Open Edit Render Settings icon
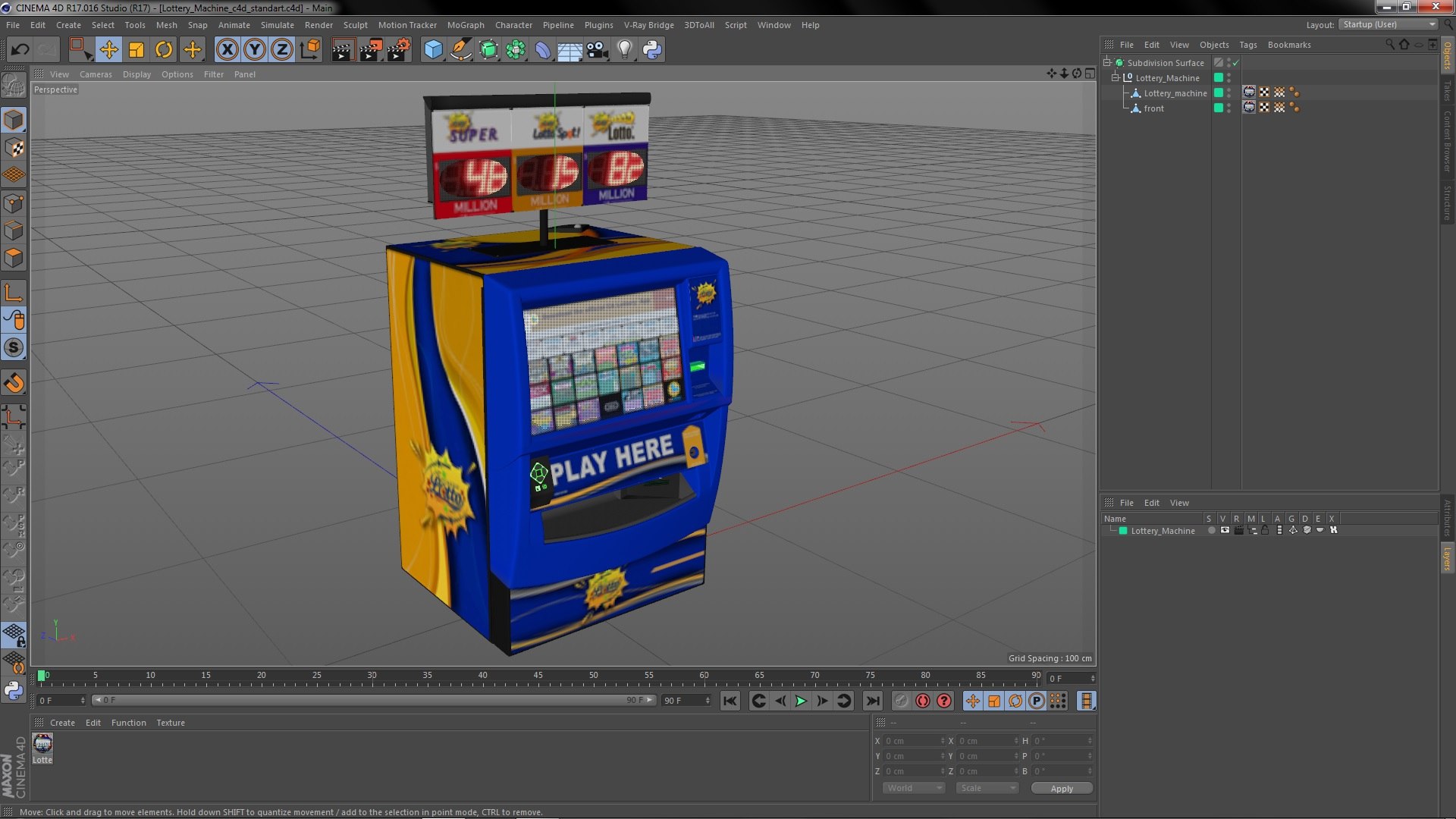 tap(398, 50)
